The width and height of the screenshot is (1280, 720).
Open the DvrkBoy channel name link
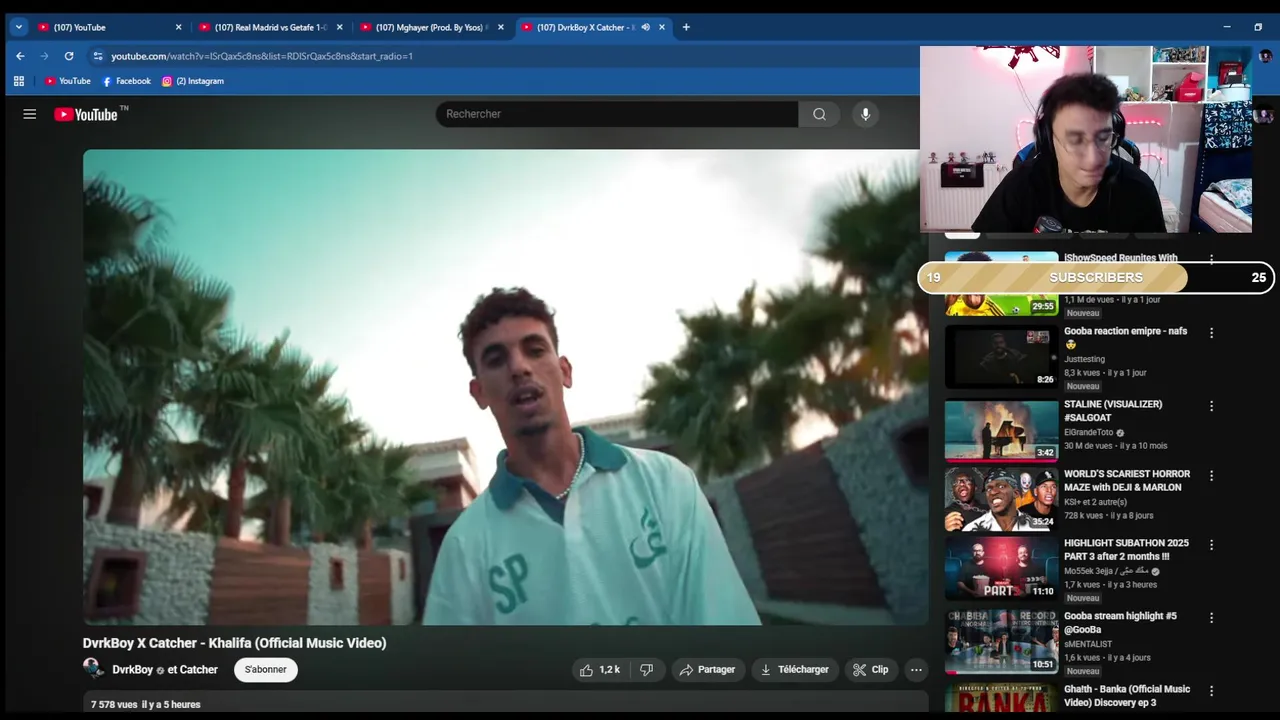(x=132, y=670)
